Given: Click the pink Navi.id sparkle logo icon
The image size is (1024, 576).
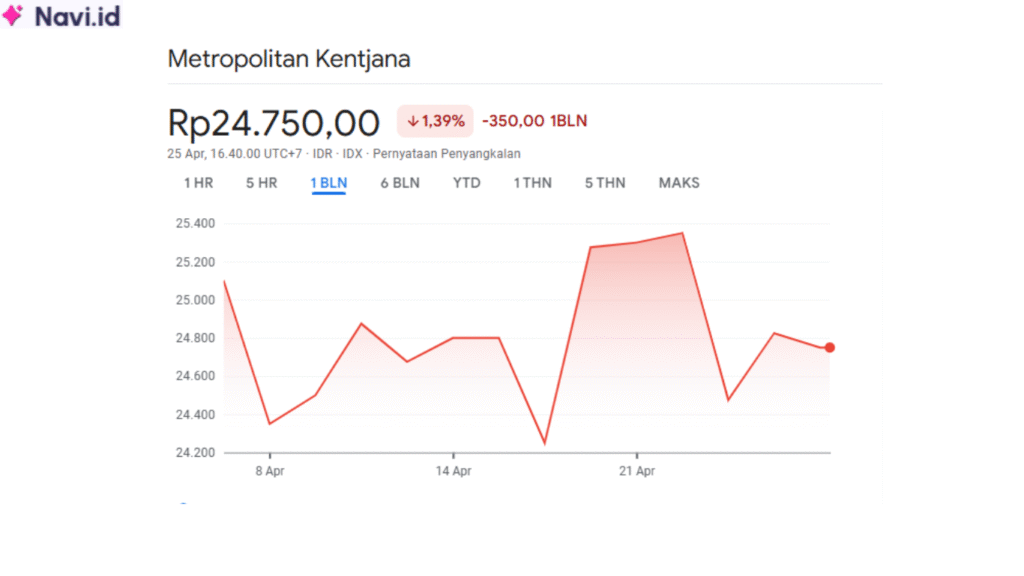Looking at the screenshot, I should coord(14,16).
